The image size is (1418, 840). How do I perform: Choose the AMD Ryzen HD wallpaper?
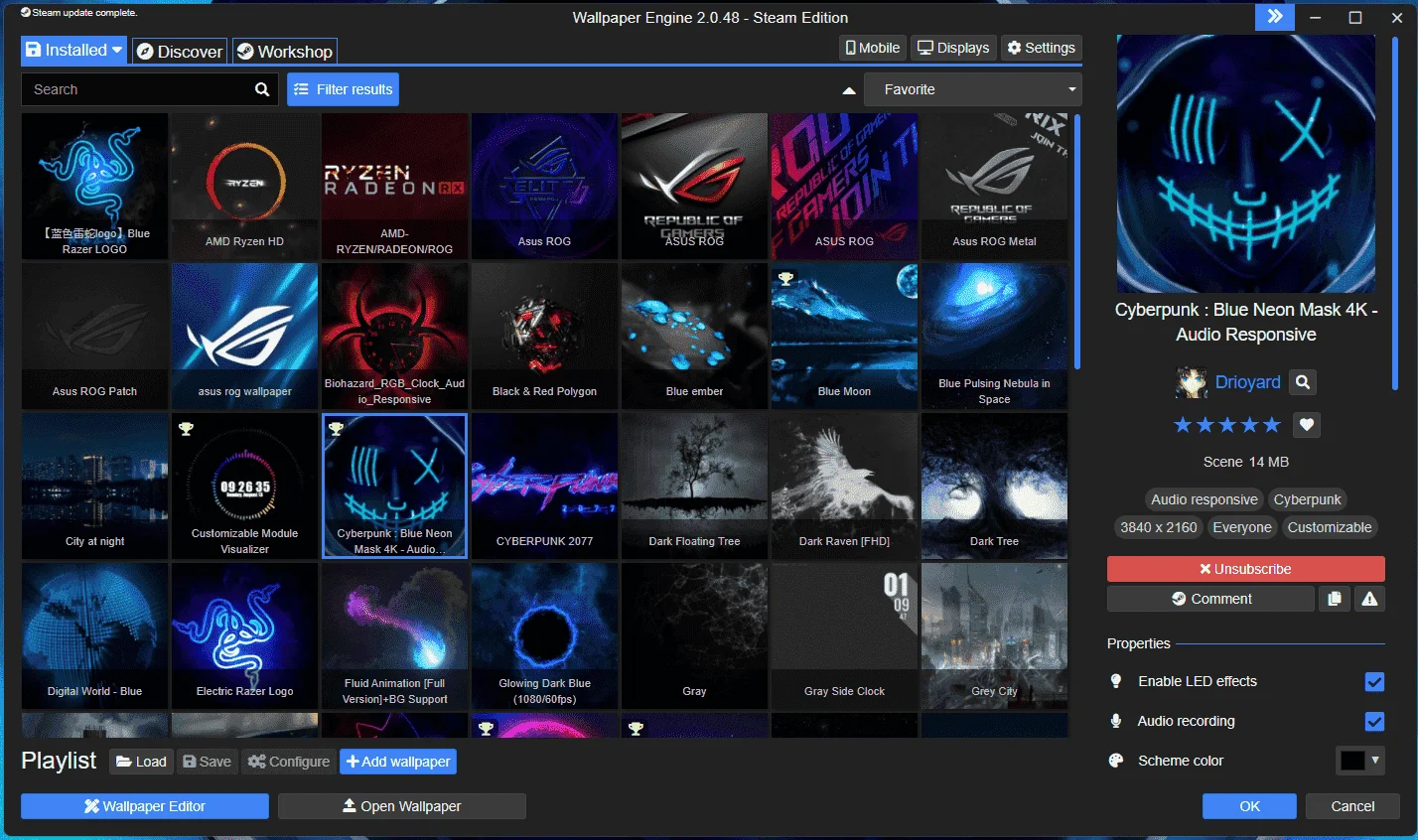[x=245, y=187]
